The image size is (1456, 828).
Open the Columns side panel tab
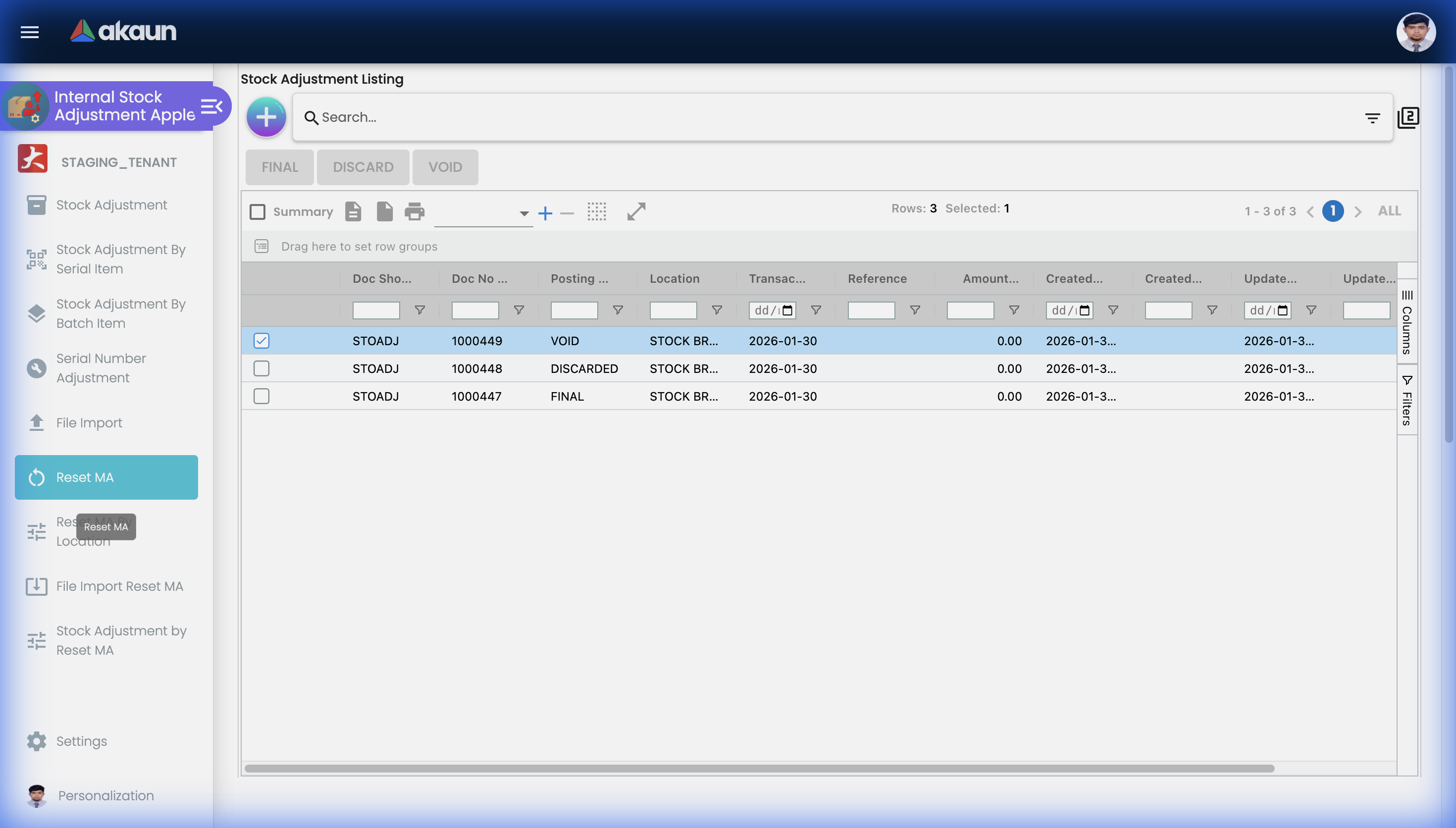pyautogui.click(x=1407, y=322)
